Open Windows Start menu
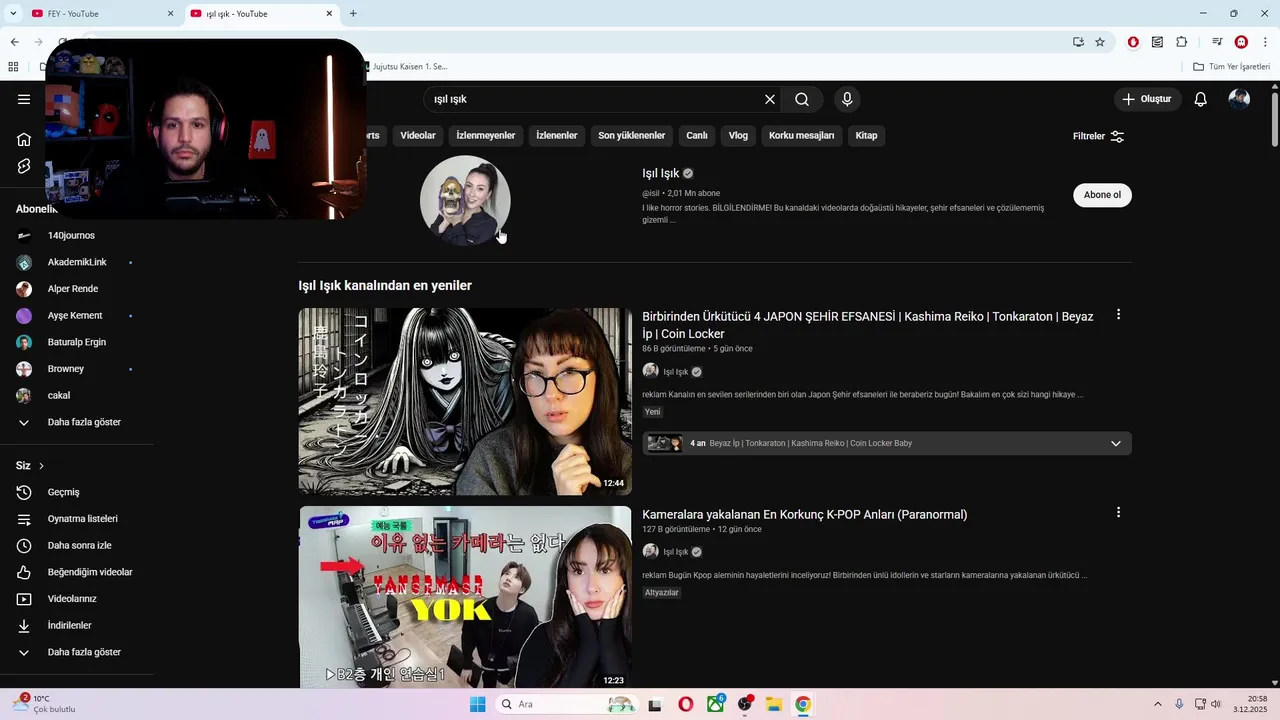Image resolution: width=1280 pixels, height=720 pixels. click(477, 704)
